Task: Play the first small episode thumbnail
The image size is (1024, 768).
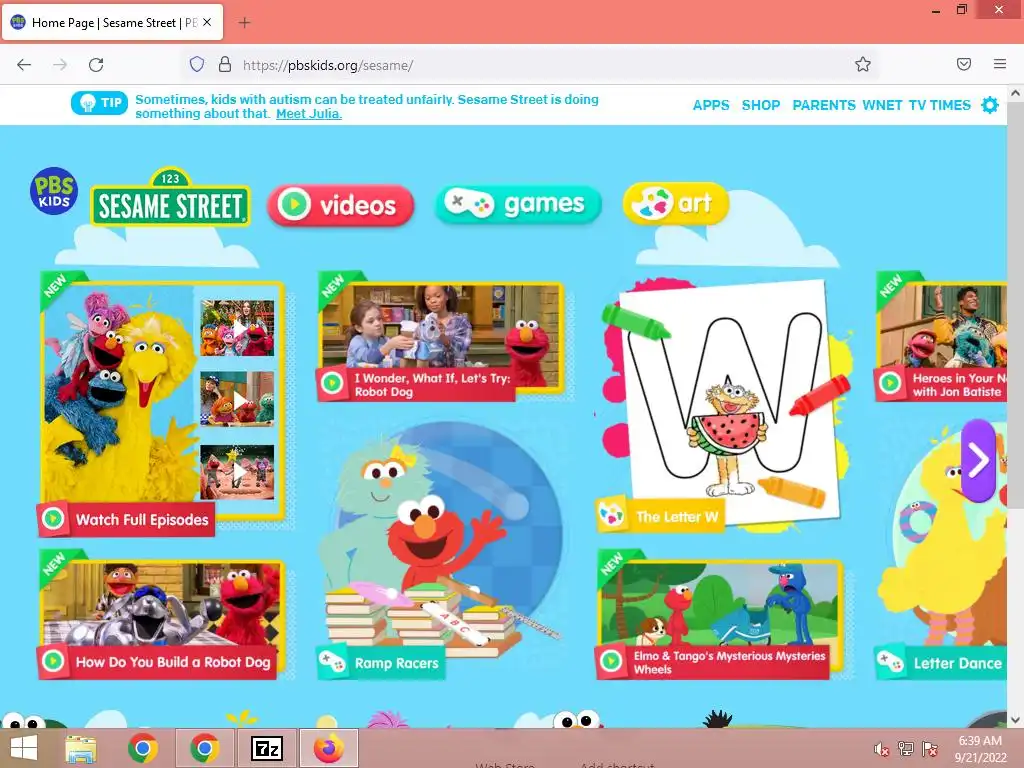Action: click(x=237, y=328)
